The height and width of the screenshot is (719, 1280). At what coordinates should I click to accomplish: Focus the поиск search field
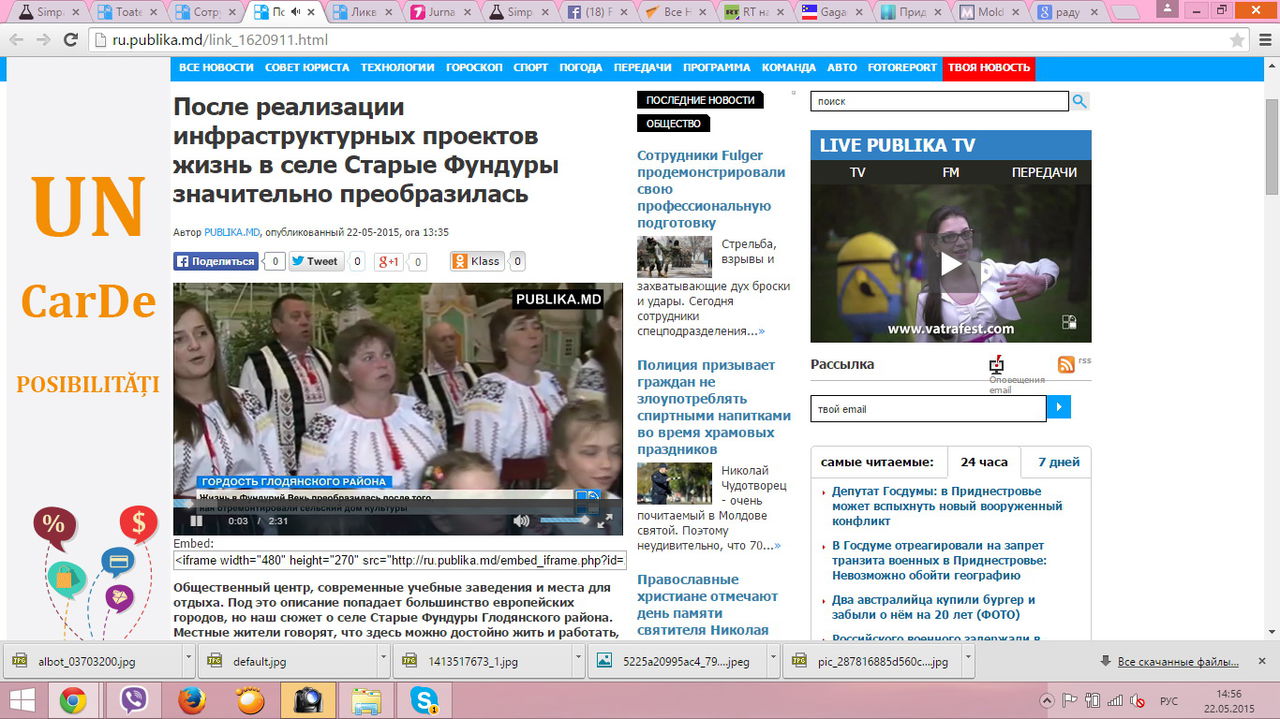[x=940, y=101]
